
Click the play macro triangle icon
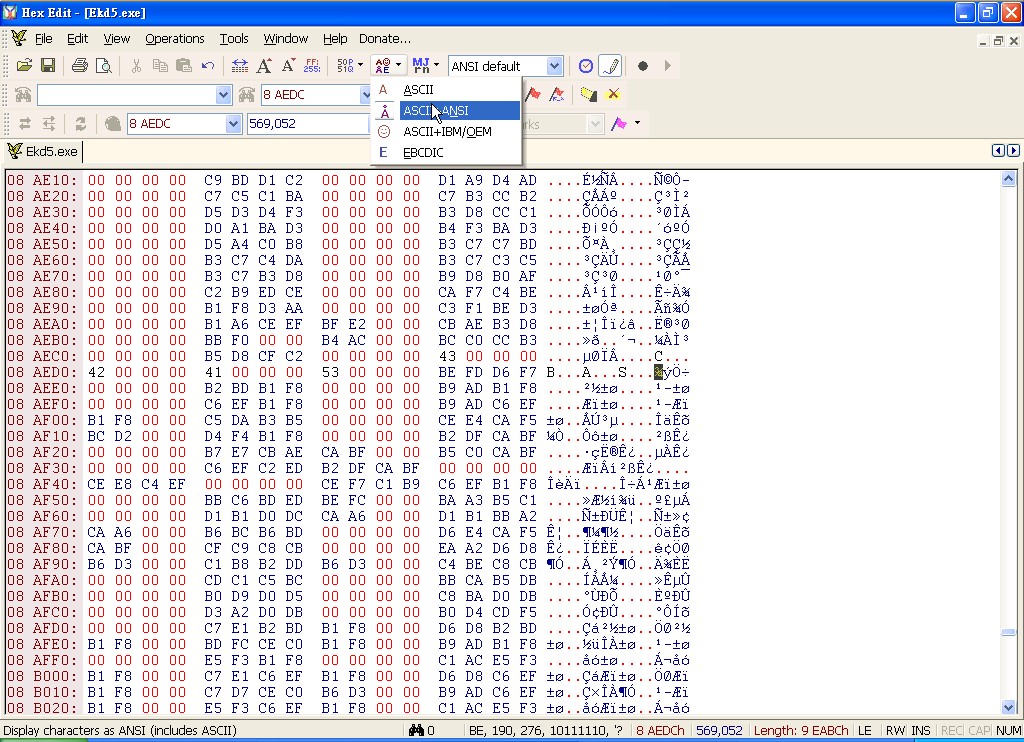pyautogui.click(x=667, y=65)
